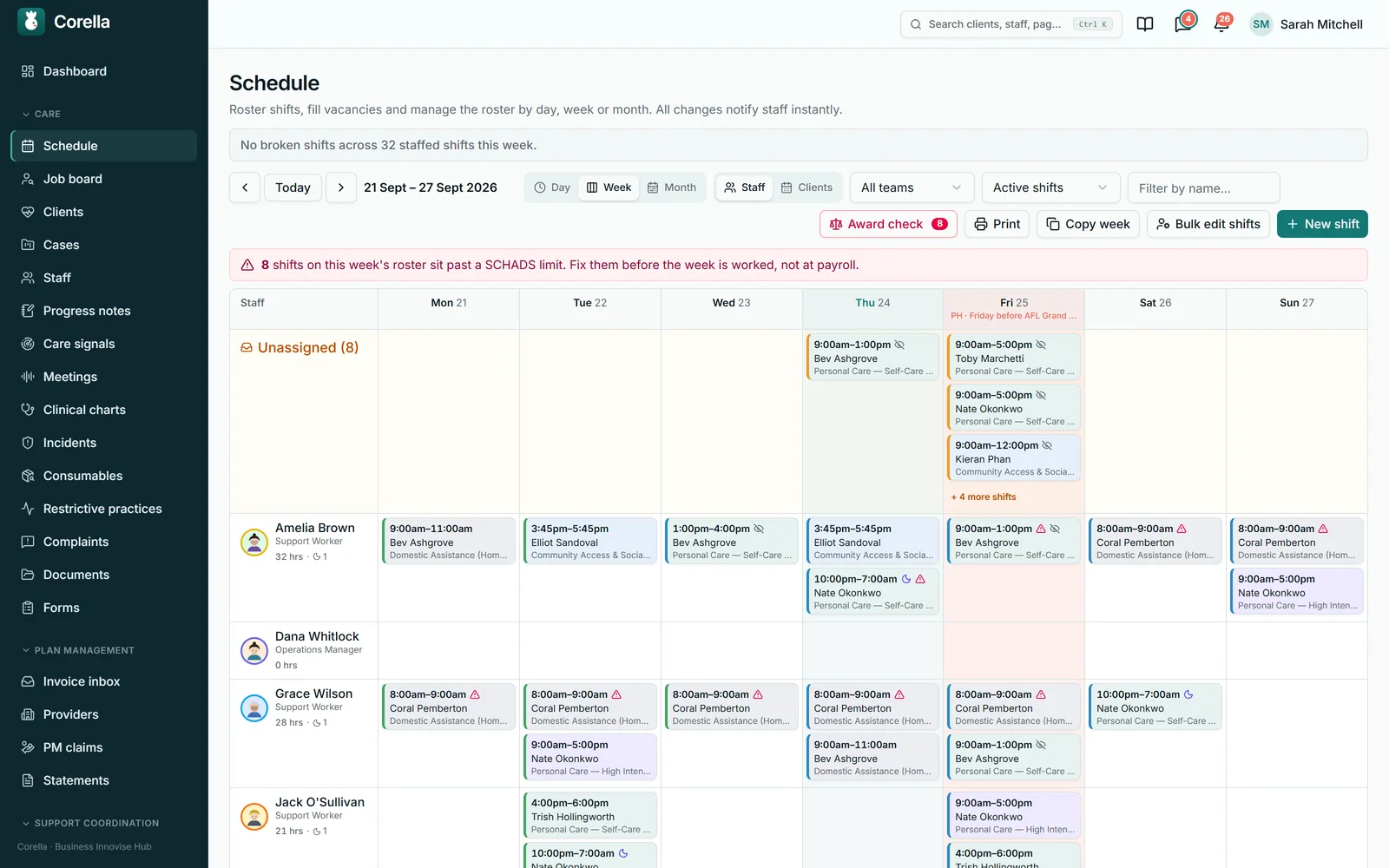Open Toby Marchetti's unassigned Friday shift

(x=1013, y=358)
